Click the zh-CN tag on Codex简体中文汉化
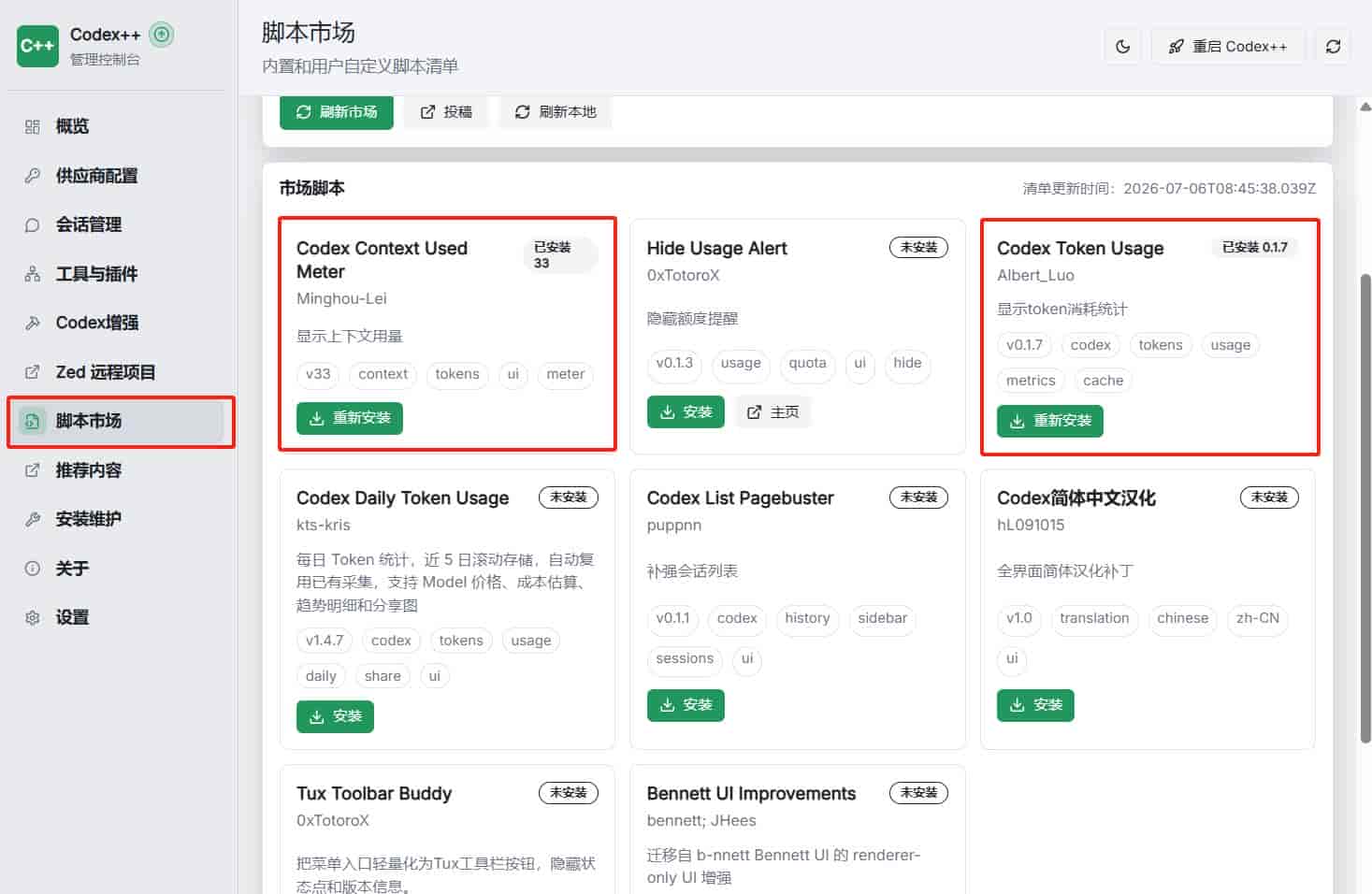Screen dimensions: 1372x894 [1257, 618]
